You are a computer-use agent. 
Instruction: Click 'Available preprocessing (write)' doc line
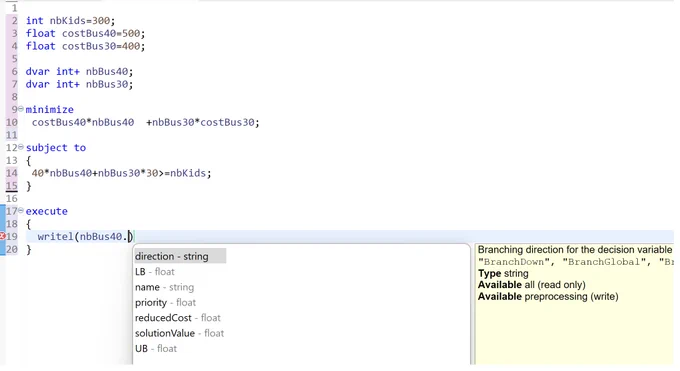coord(548,297)
